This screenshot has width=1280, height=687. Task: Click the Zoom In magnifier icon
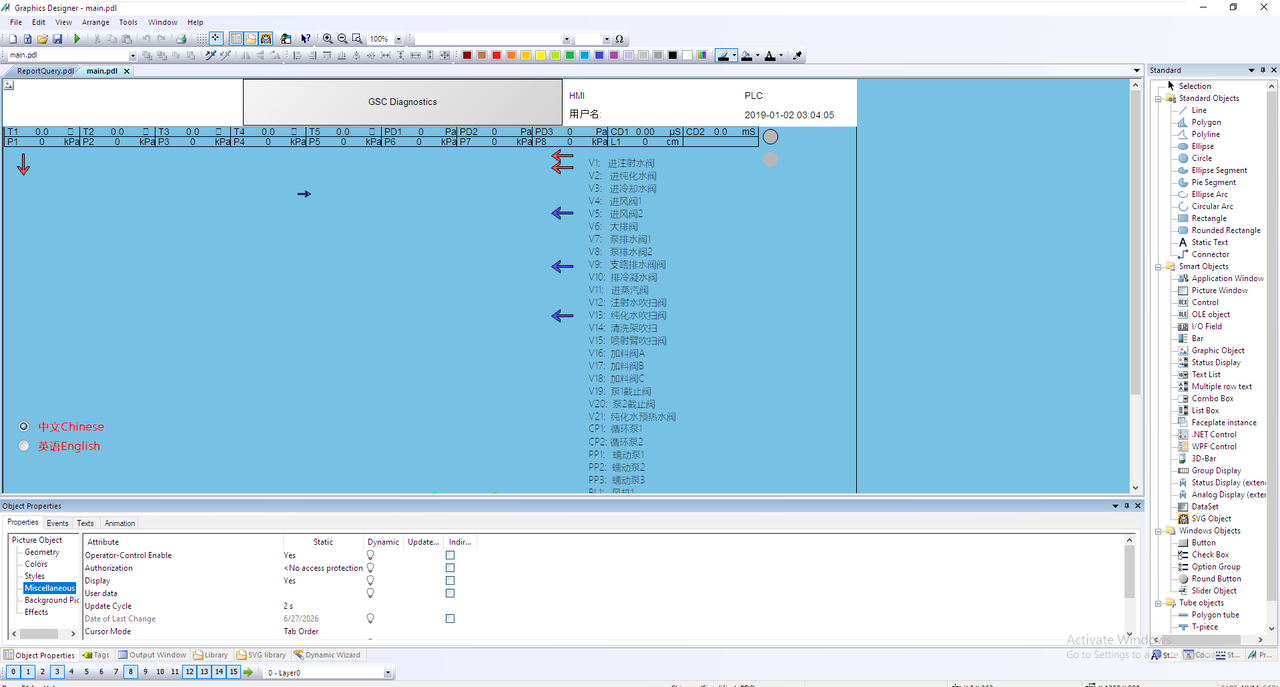pyautogui.click(x=327, y=39)
